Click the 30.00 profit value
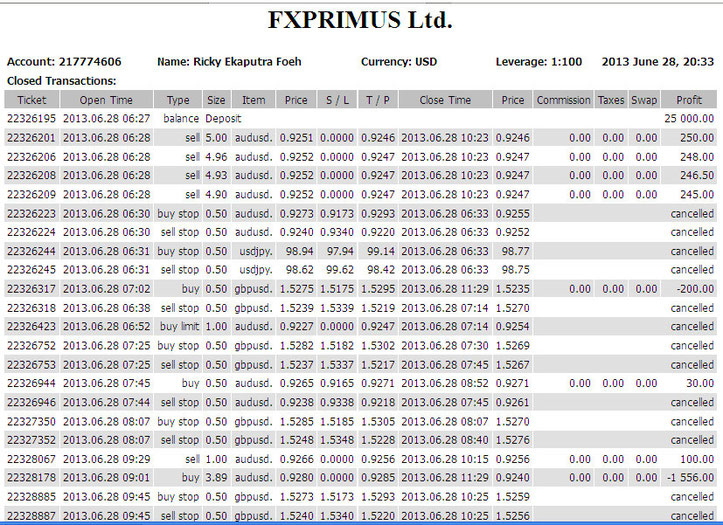The image size is (723, 525). point(699,383)
